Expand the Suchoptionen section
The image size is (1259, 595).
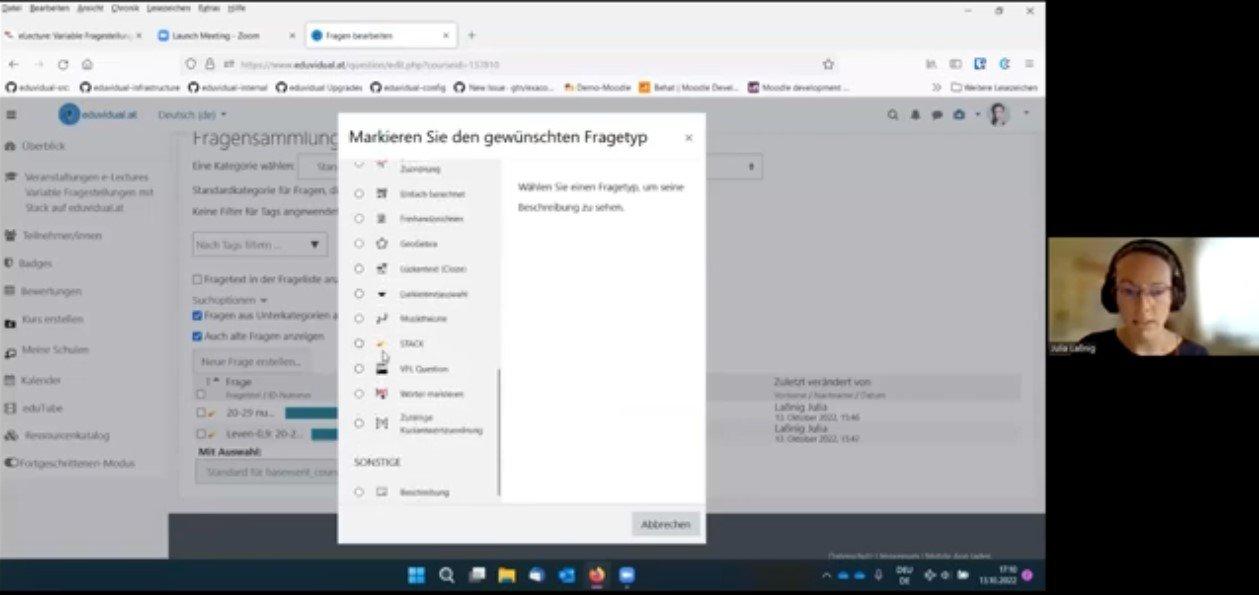click(x=230, y=300)
